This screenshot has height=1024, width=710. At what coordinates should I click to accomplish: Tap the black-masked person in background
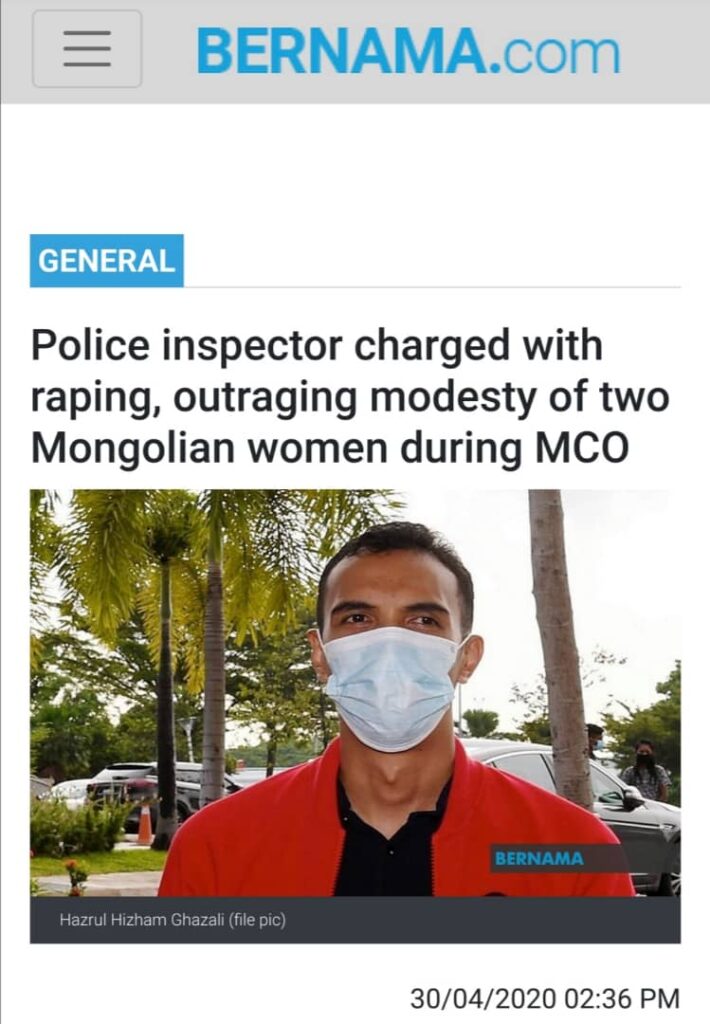[x=645, y=771]
